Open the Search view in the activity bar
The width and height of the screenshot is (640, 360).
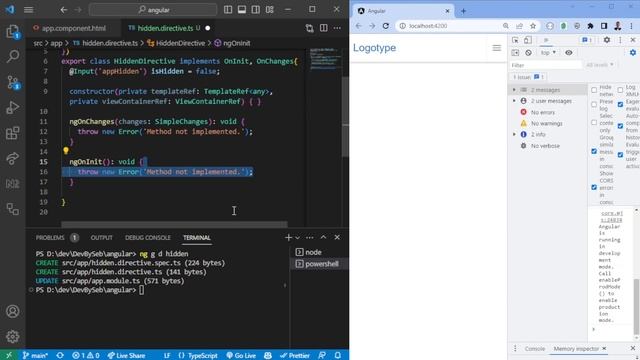point(13,56)
